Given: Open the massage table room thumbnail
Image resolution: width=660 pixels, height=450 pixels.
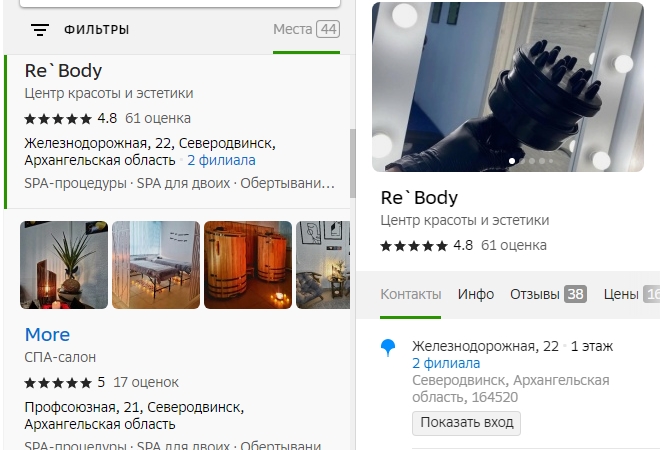Looking at the screenshot, I should (x=156, y=265).
